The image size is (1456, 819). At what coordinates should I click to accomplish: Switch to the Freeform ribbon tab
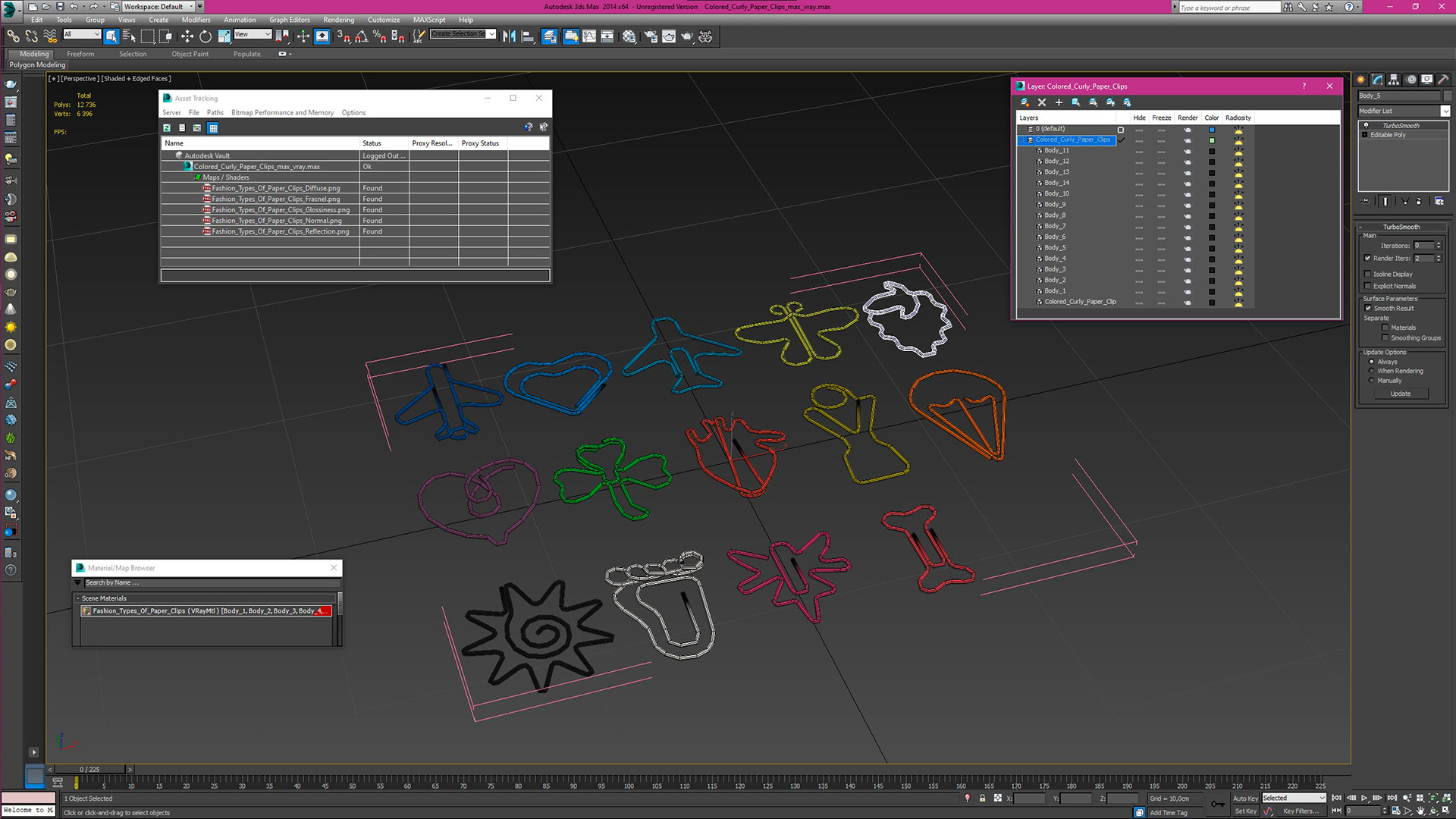80,54
